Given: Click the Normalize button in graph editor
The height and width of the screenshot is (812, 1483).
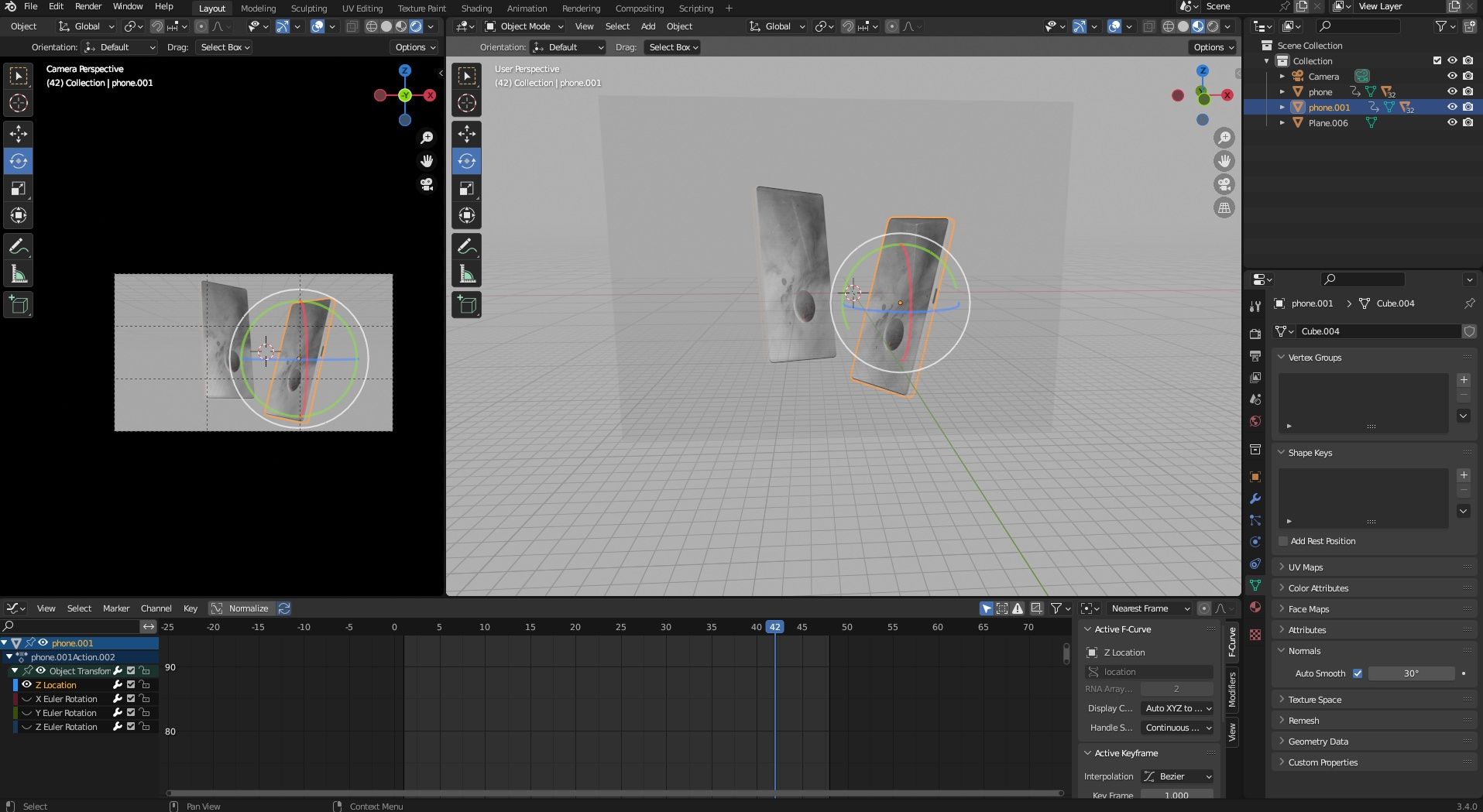Looking at the screenshot, I should [241, 608].
